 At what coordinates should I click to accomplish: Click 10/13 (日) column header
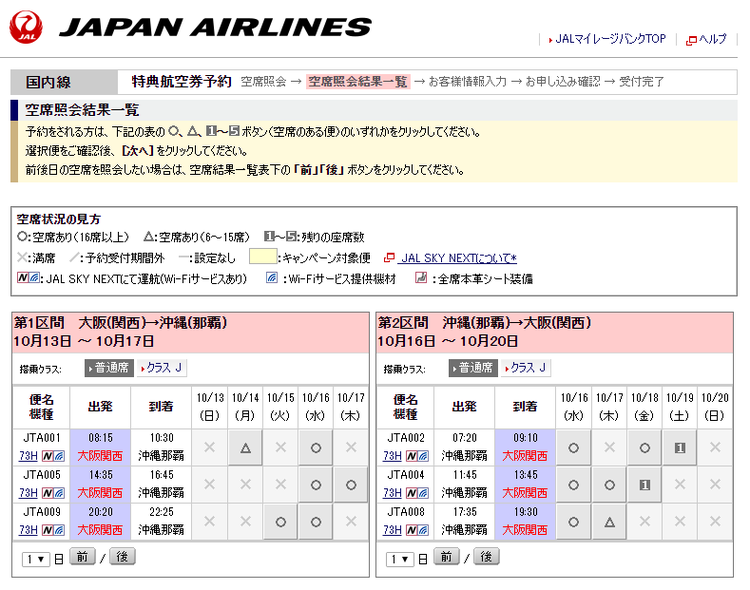click(x=210, y=407)
